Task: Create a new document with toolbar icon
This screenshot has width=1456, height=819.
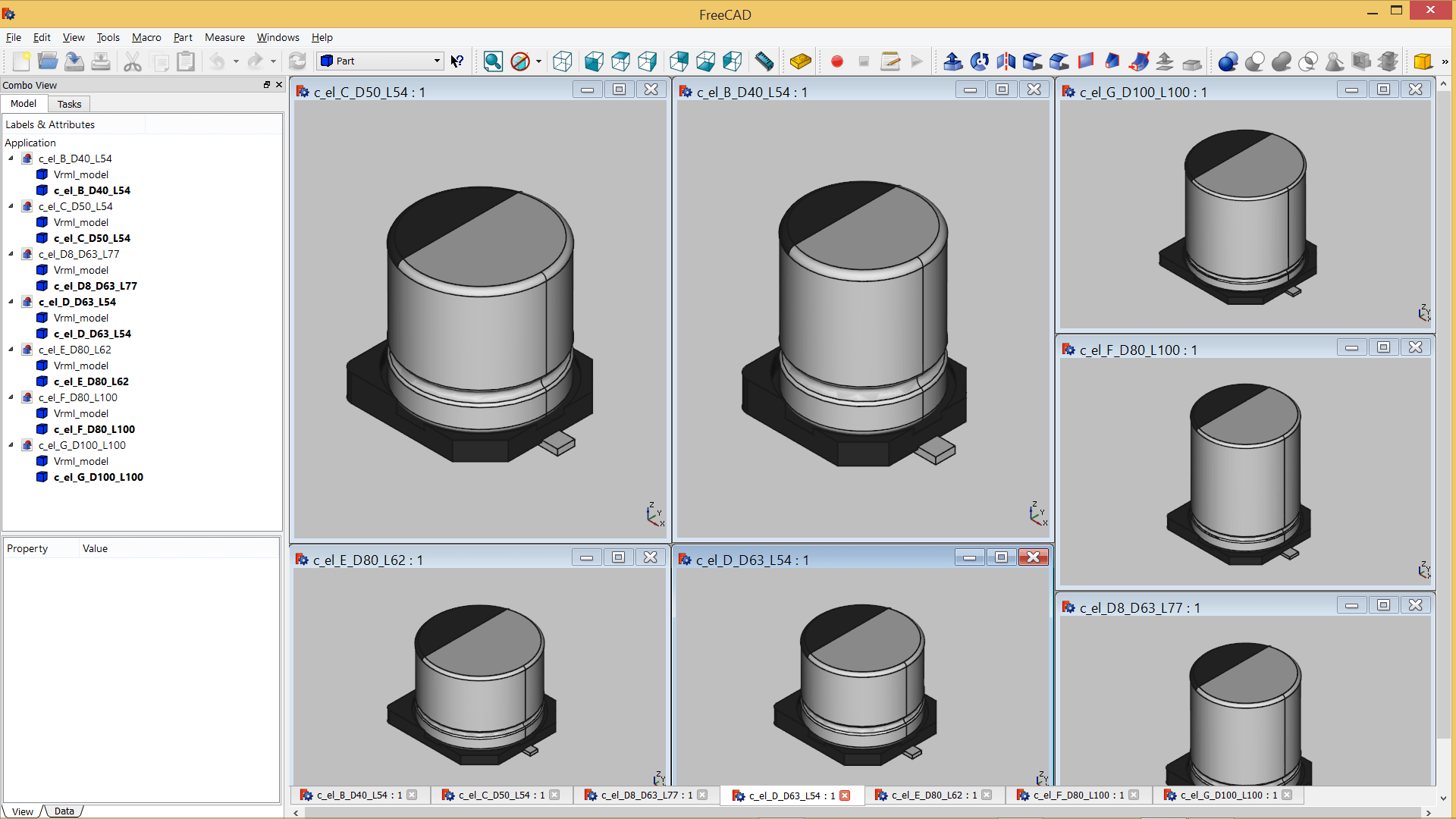Action: pyautogui.click(x=21, y=61)
